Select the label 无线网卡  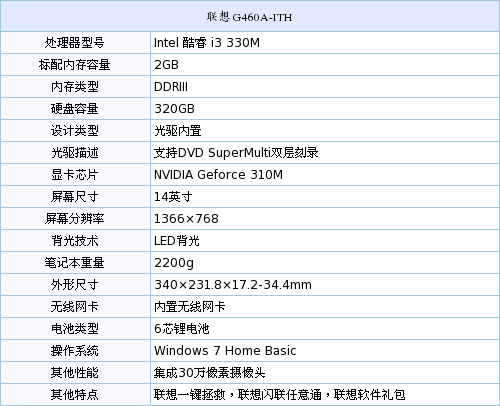75,307
